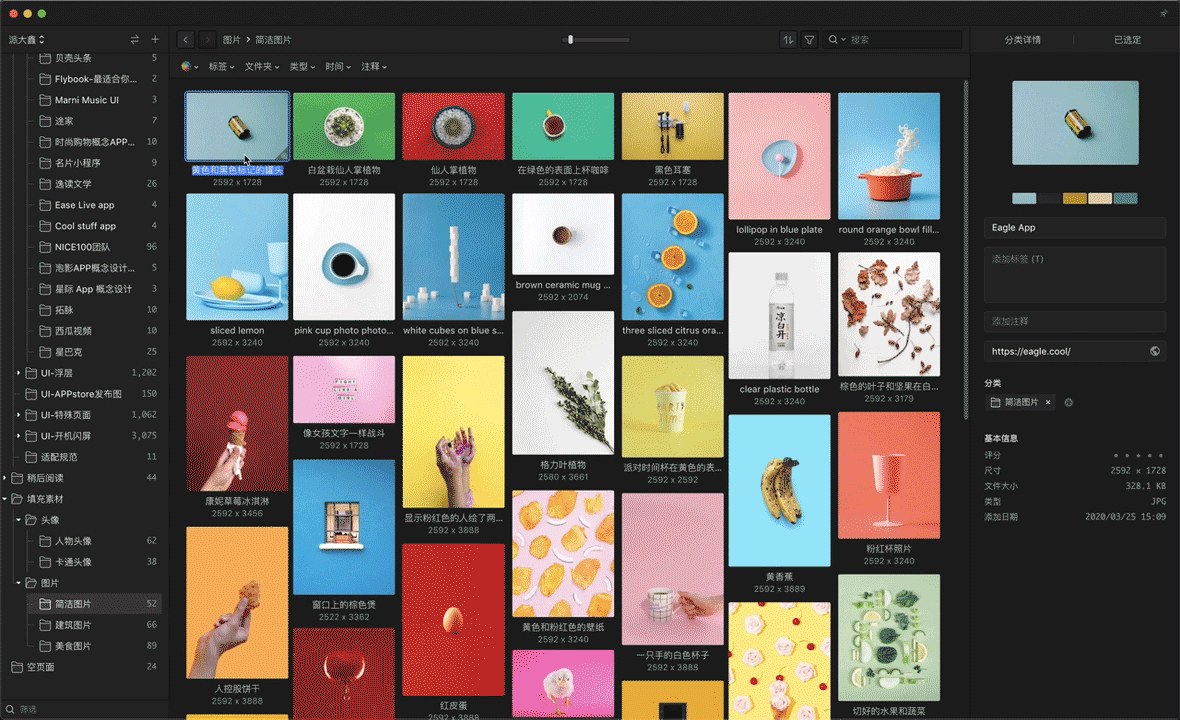This screenshot has height=720, width=1180.
Task: Open the color filter dropdown
Action: click(x=190, y=66)
